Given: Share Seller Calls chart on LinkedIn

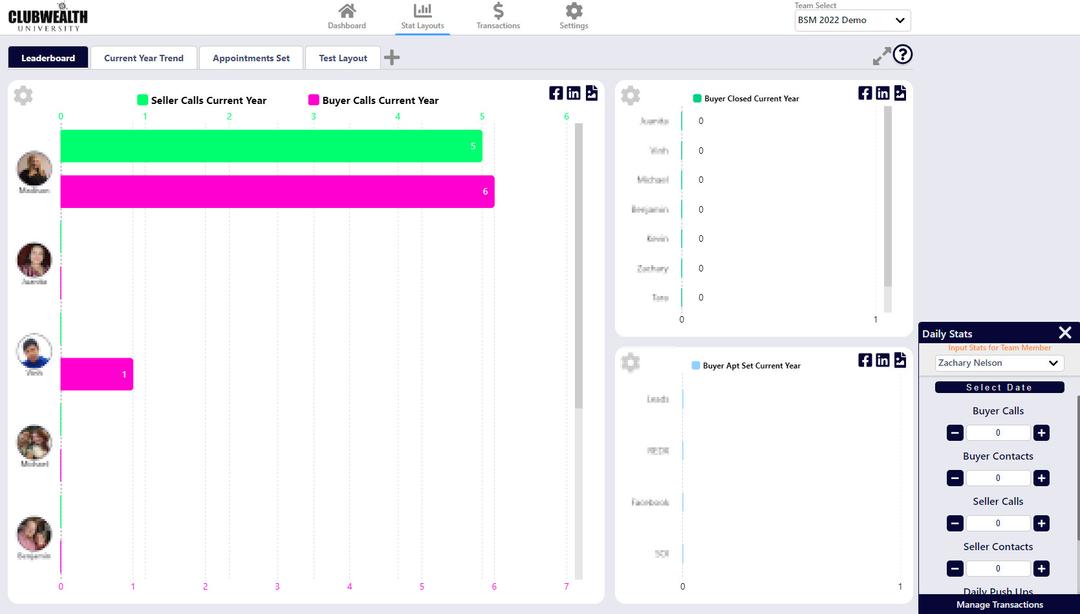Looking at the screenshot, I should pos(574,93).
